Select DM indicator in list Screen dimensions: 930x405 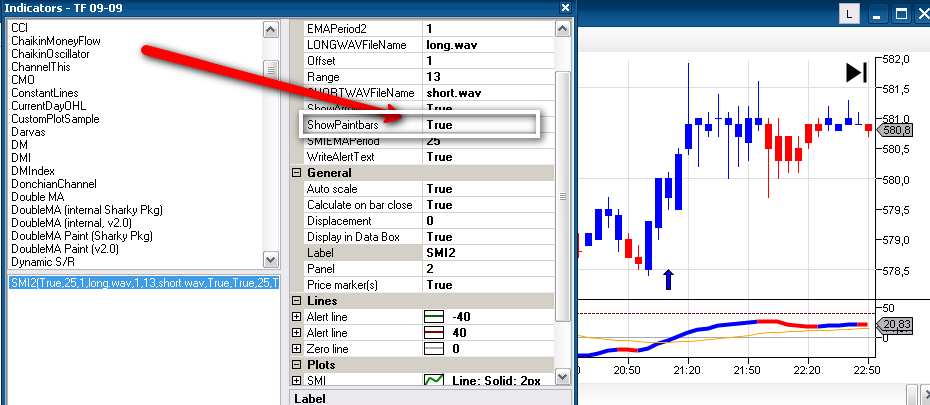(x=19, y=145)
